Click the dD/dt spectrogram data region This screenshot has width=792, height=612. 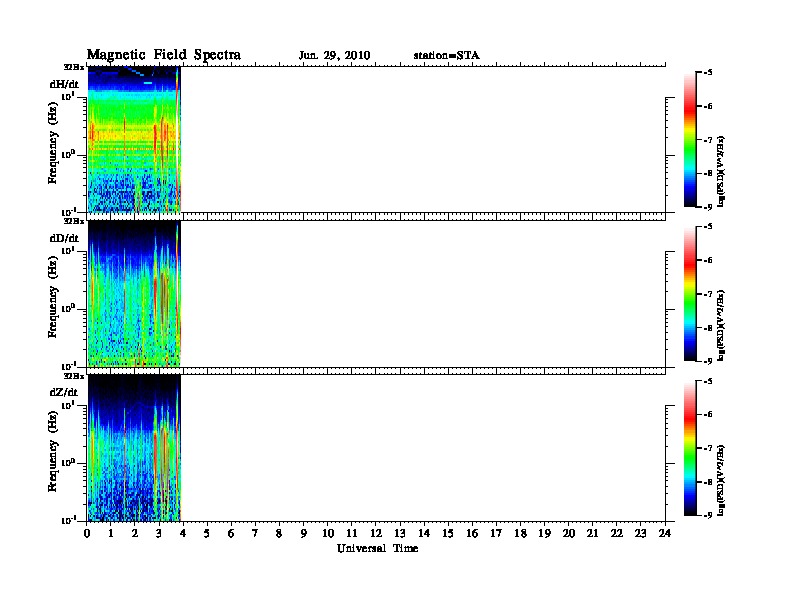[x=134, y=293]
